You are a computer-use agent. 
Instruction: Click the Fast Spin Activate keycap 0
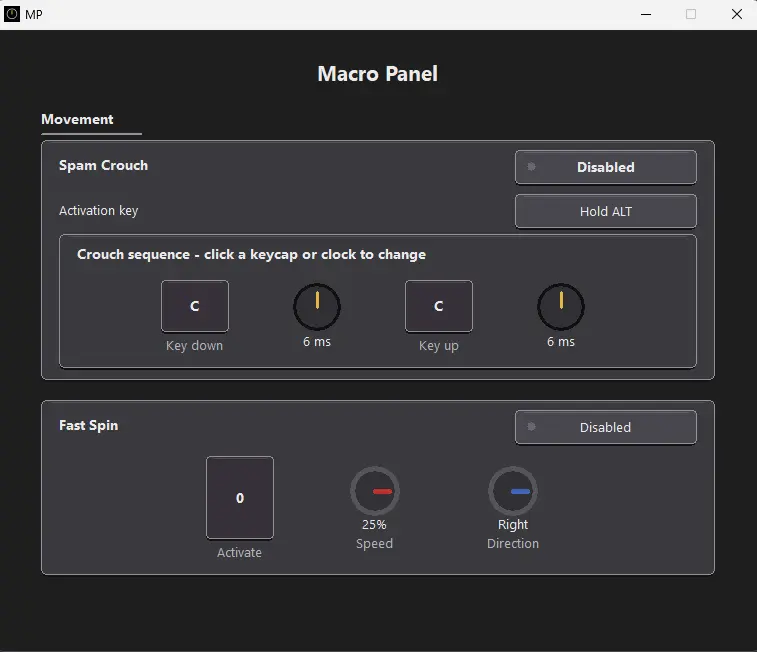click(240, 498)
